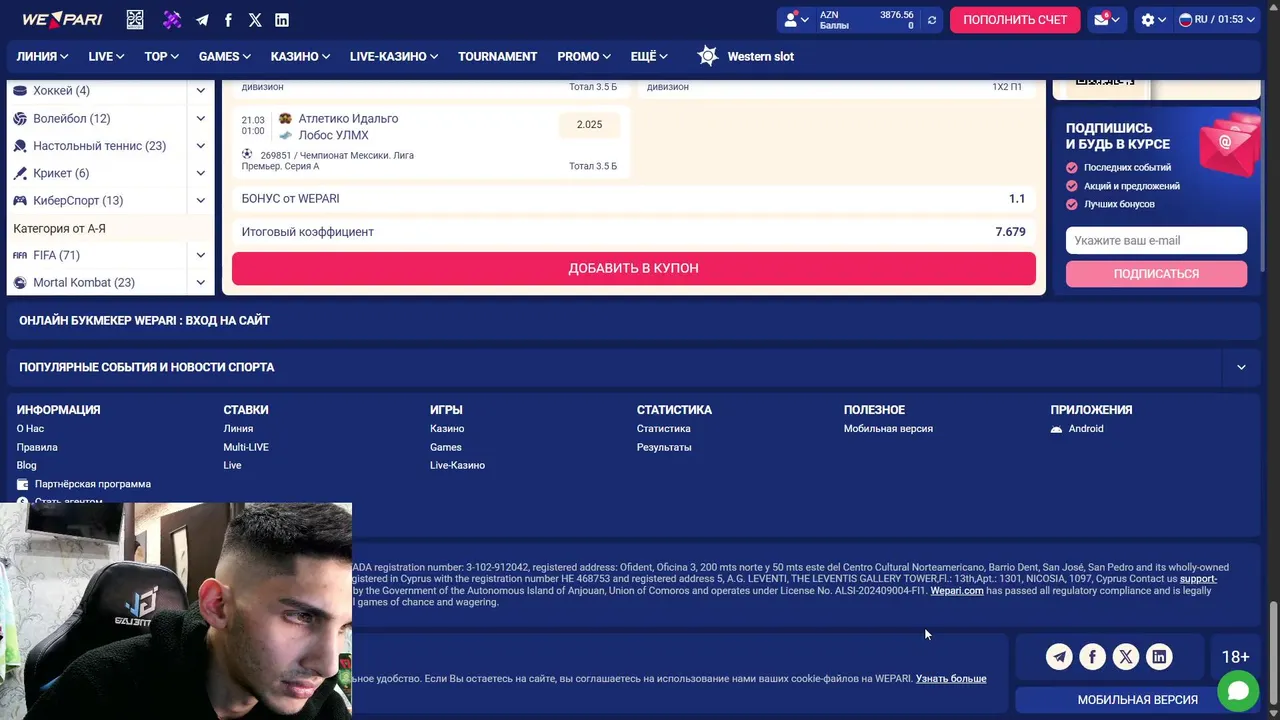Open Партнёрская программа footer link
The image size is (1280, 720).
(92, 484)
